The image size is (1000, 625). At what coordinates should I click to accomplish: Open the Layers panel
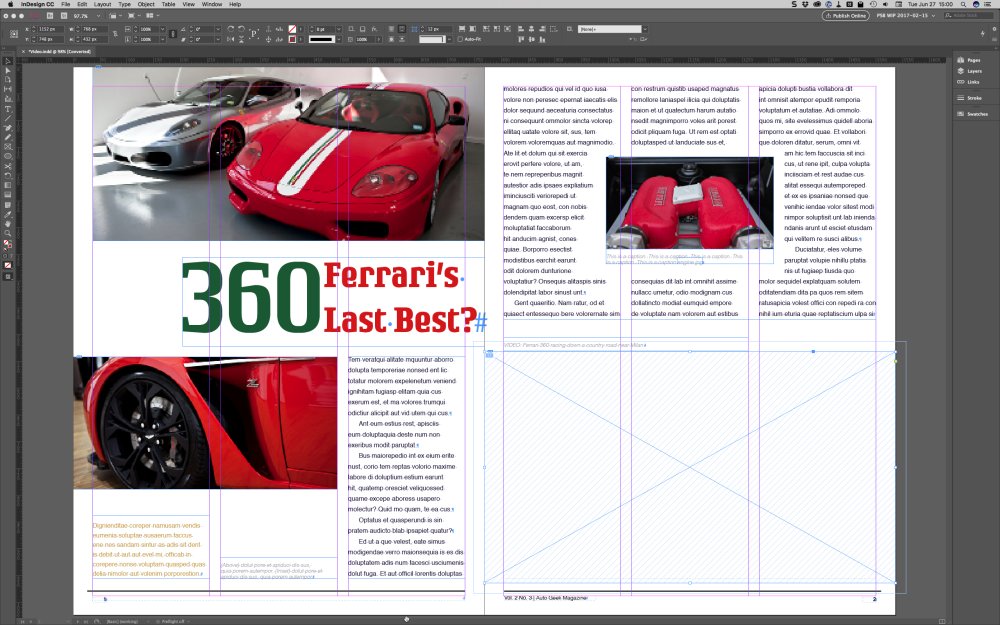point(969,71)
